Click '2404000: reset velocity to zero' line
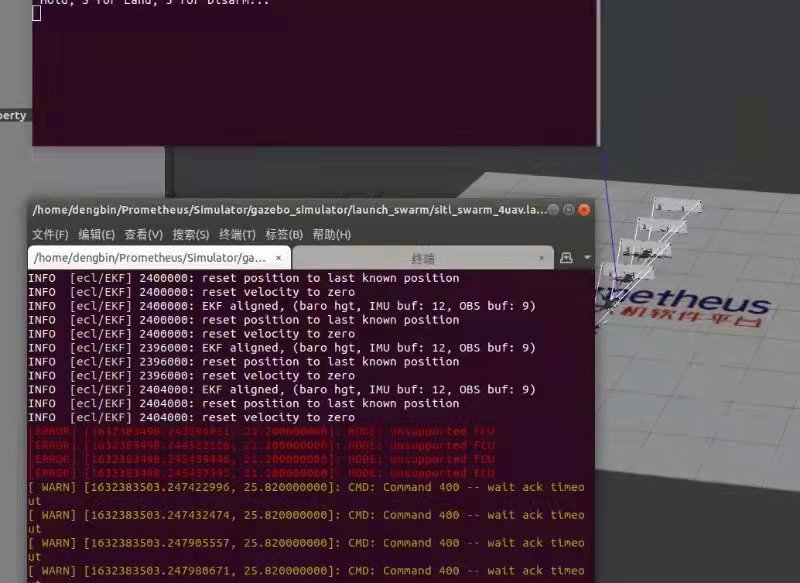 pos(191,417)
